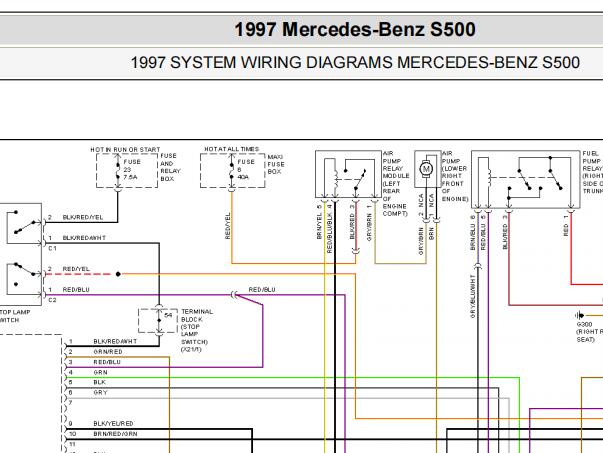Click the 'FUEL PUMP RELAY' label
Viewport: 603px width, 453px height.
[592, 172]
